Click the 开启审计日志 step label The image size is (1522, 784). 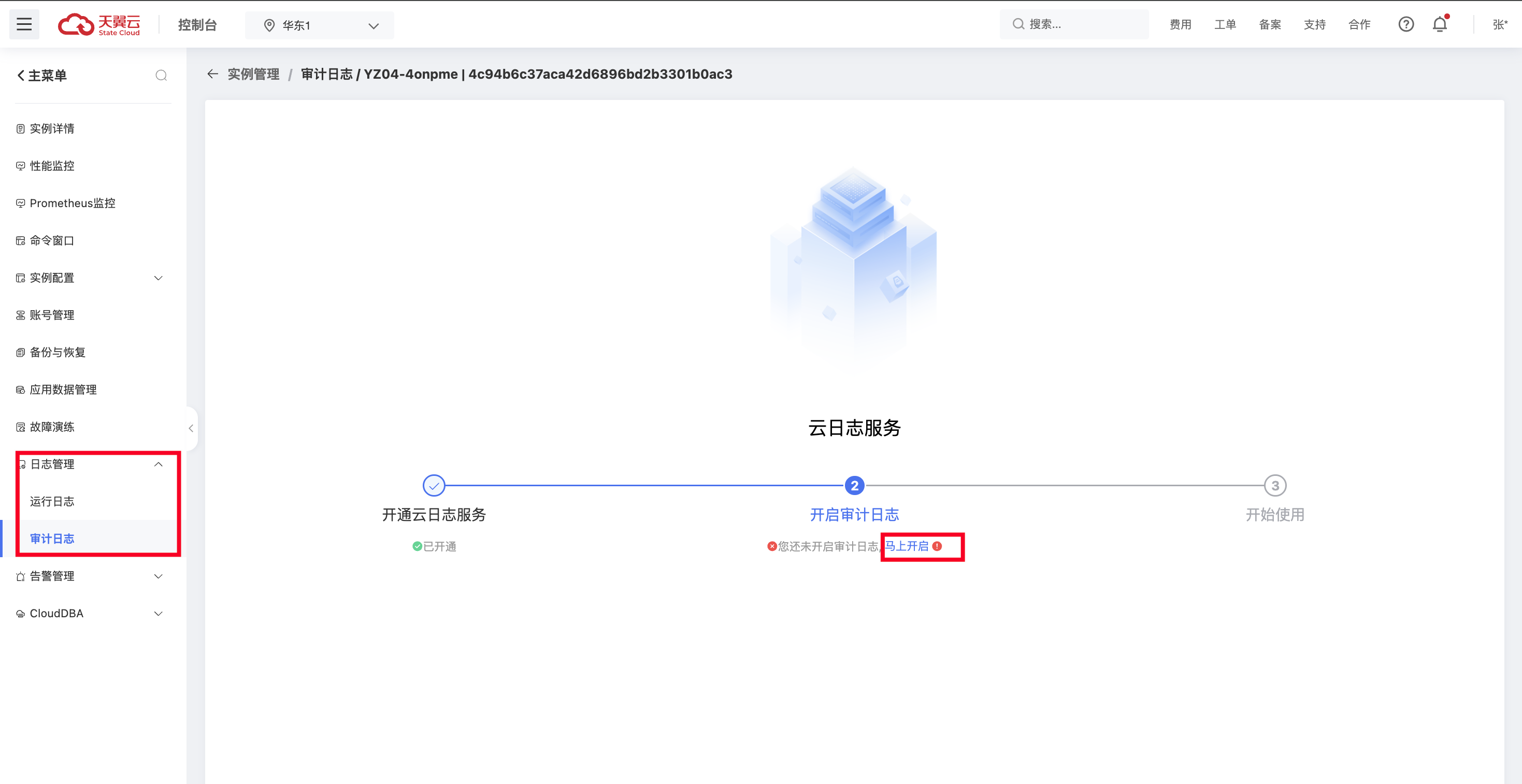[x=854, y=515]
